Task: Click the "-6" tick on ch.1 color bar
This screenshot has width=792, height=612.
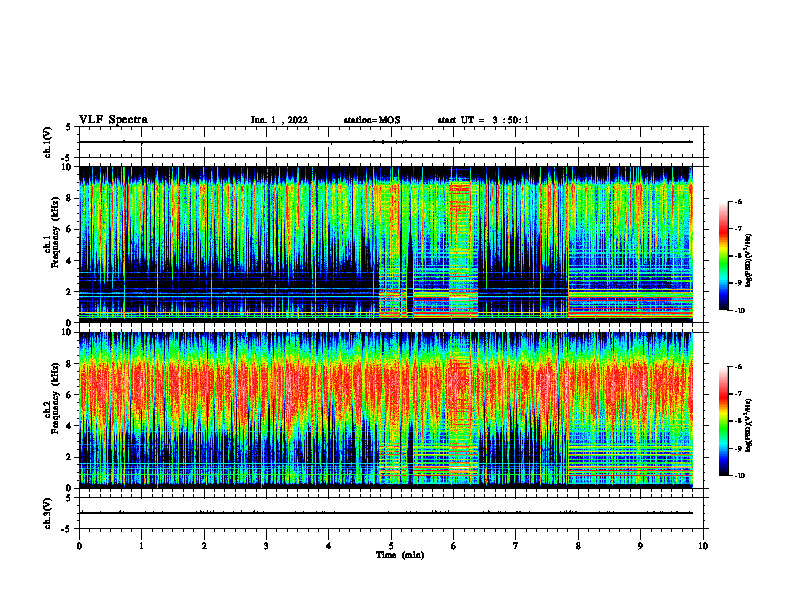Action: pyautogui.click(x=739, y=202)
